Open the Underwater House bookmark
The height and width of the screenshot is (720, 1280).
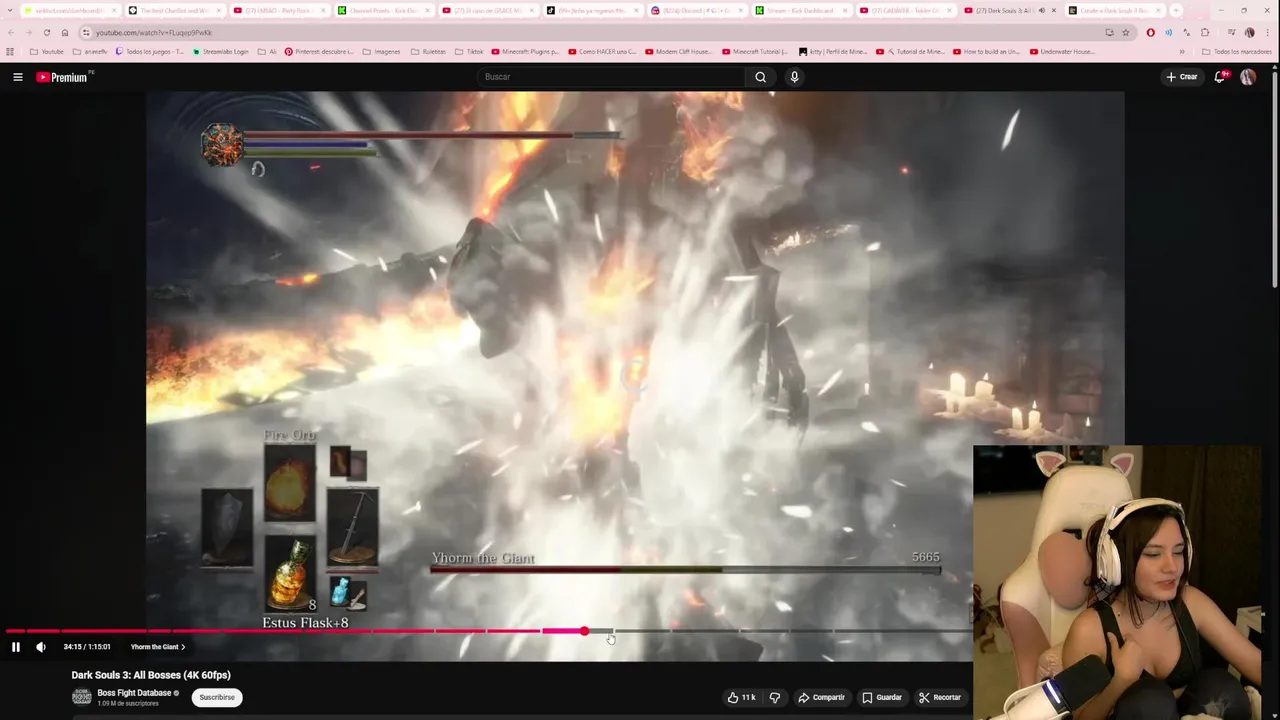point(1062,51)
